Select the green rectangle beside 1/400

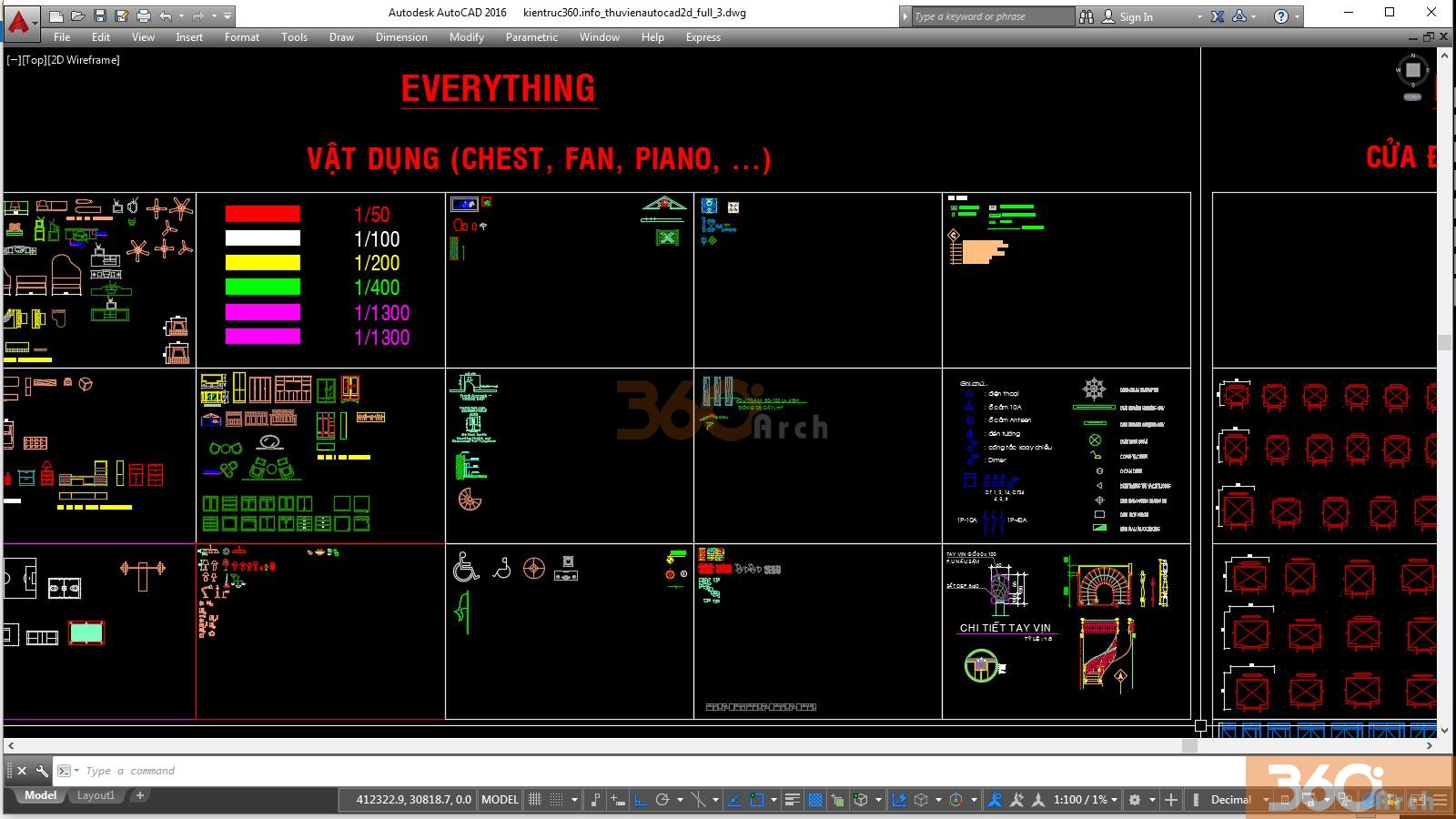[x=263, y=287]
